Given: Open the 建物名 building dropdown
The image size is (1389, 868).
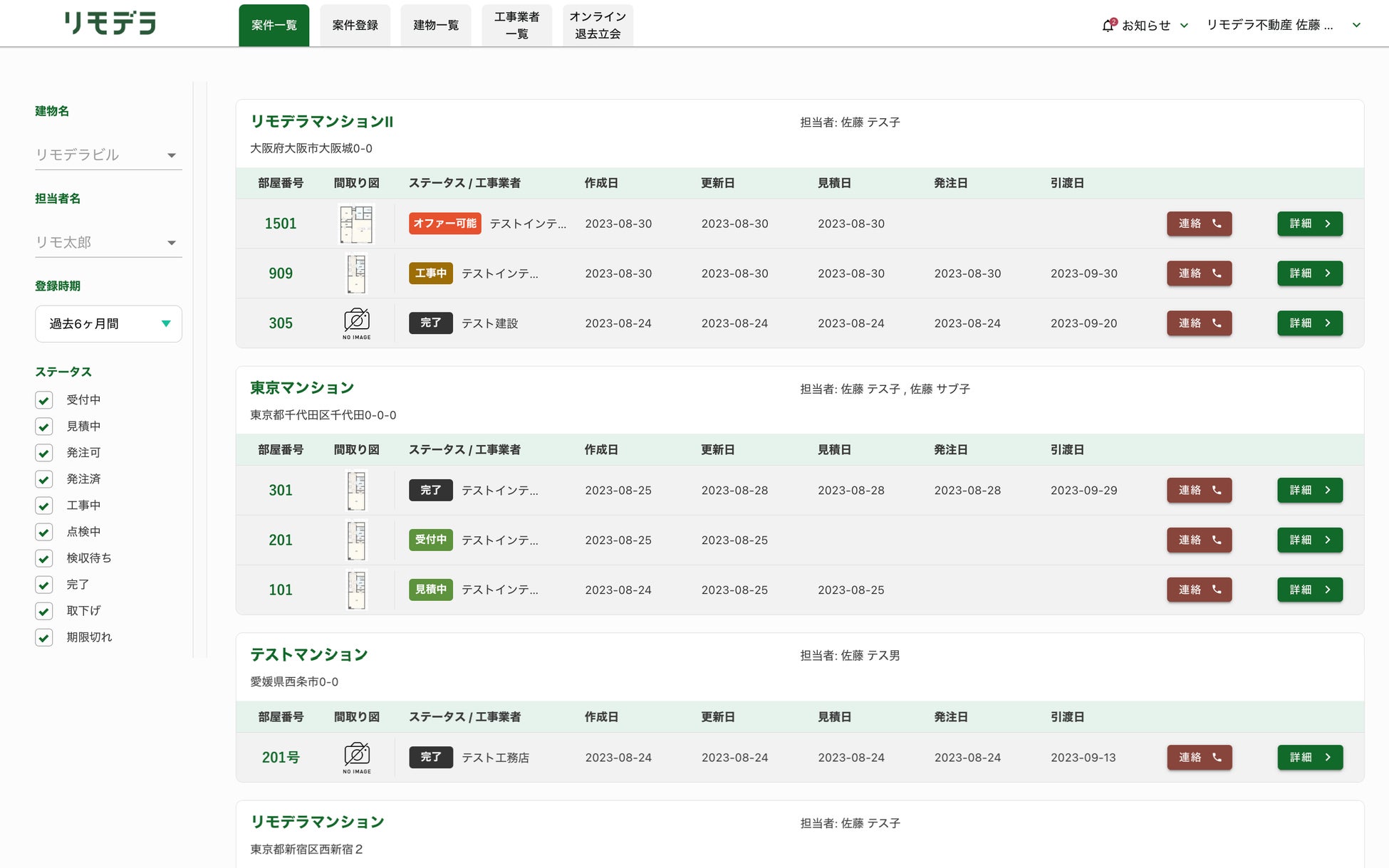Looking at the screenshot, I should [x=108, y=155].
